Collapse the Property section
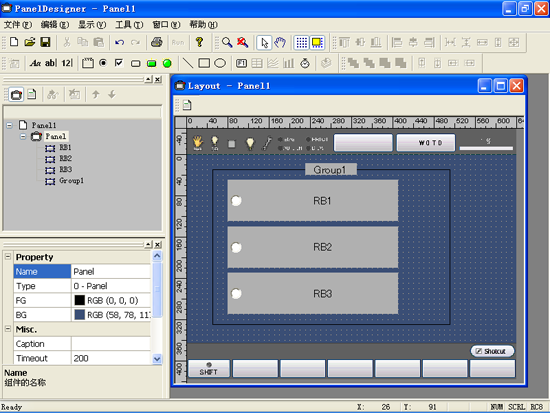The width and height of the screenshot is (550, 413). click(x=8, y=257)
